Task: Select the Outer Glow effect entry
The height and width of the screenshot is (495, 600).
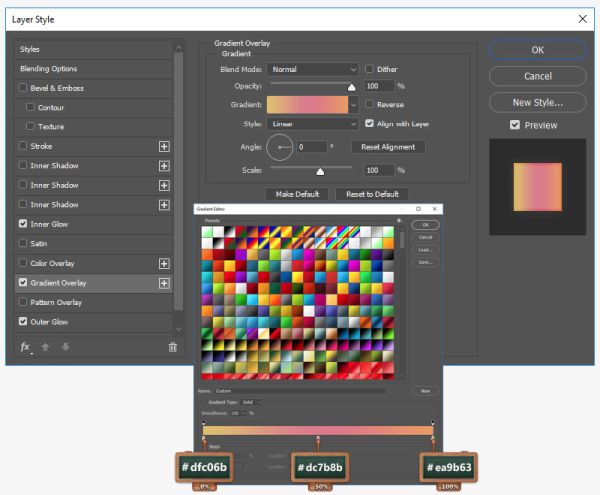Action: click(94, 322)
